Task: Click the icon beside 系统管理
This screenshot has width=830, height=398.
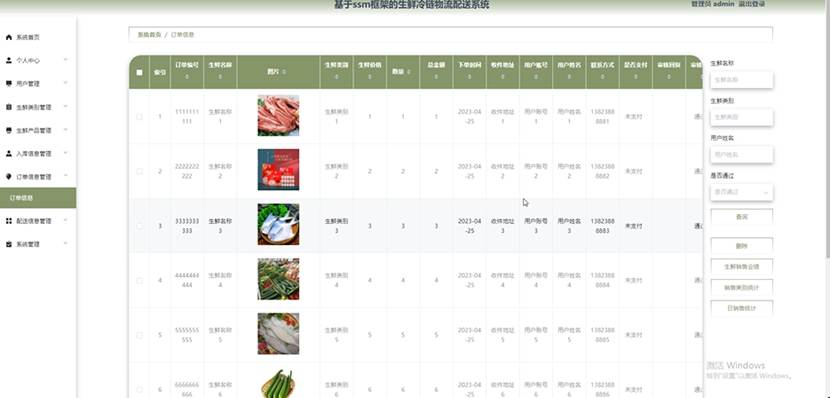Action: (8, 244)
